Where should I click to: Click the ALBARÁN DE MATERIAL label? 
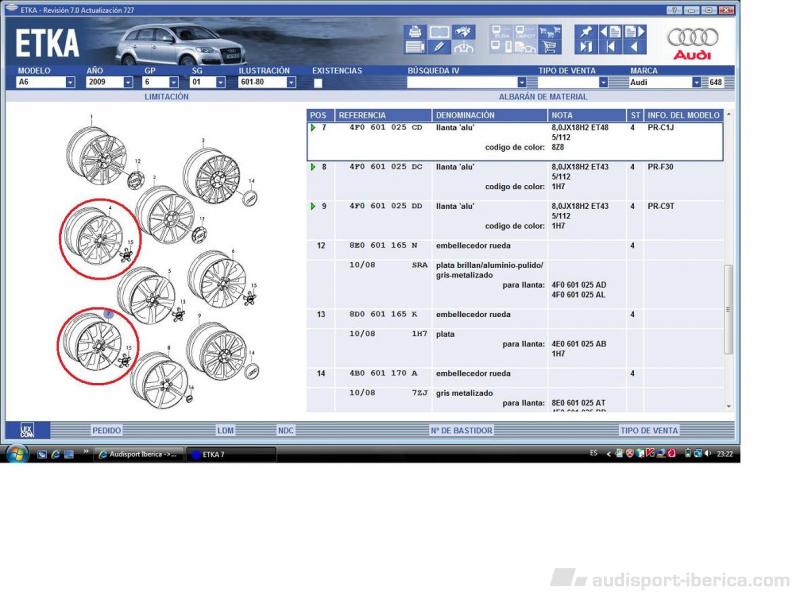click(x=543, y=96)
